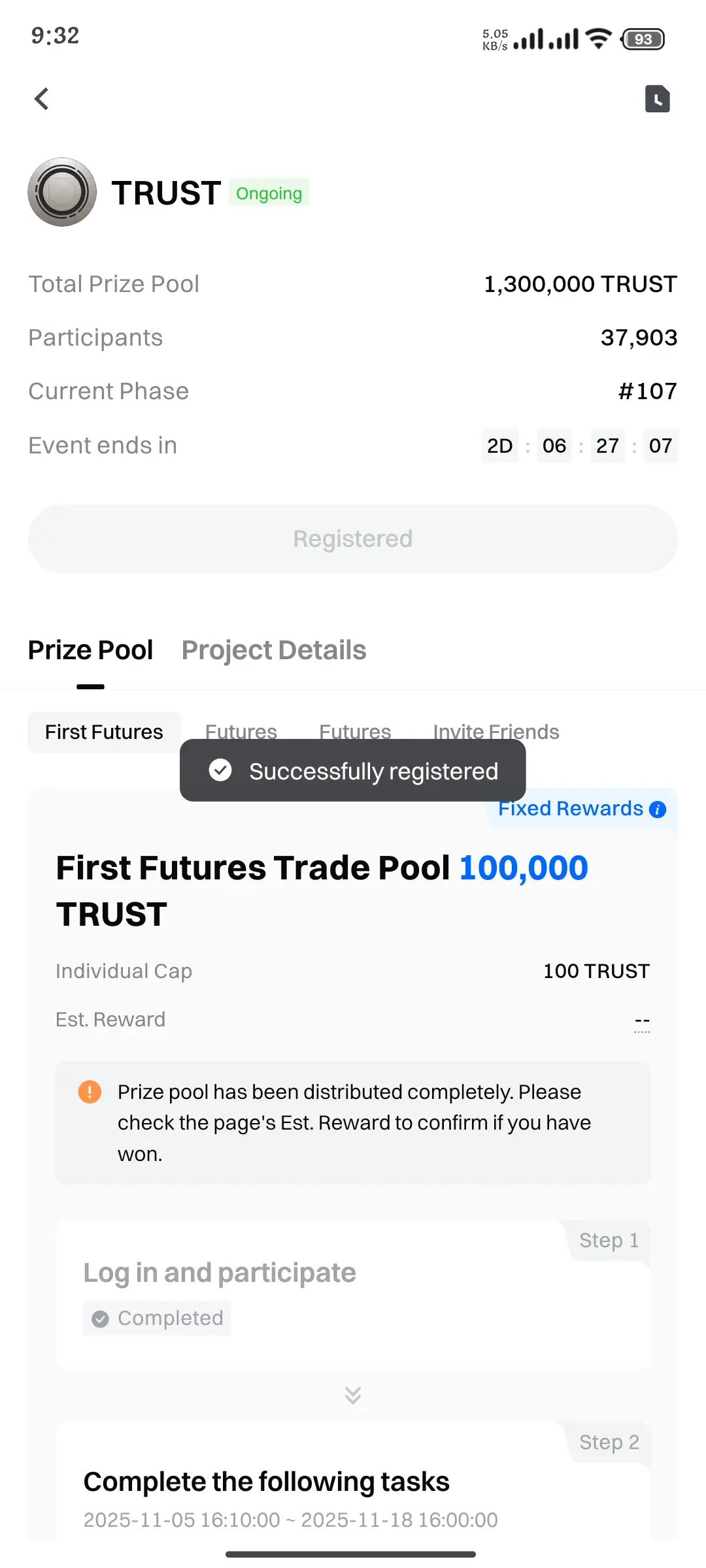
Task: Tap the Completed checkmark icon
Action: point(100,1319)
